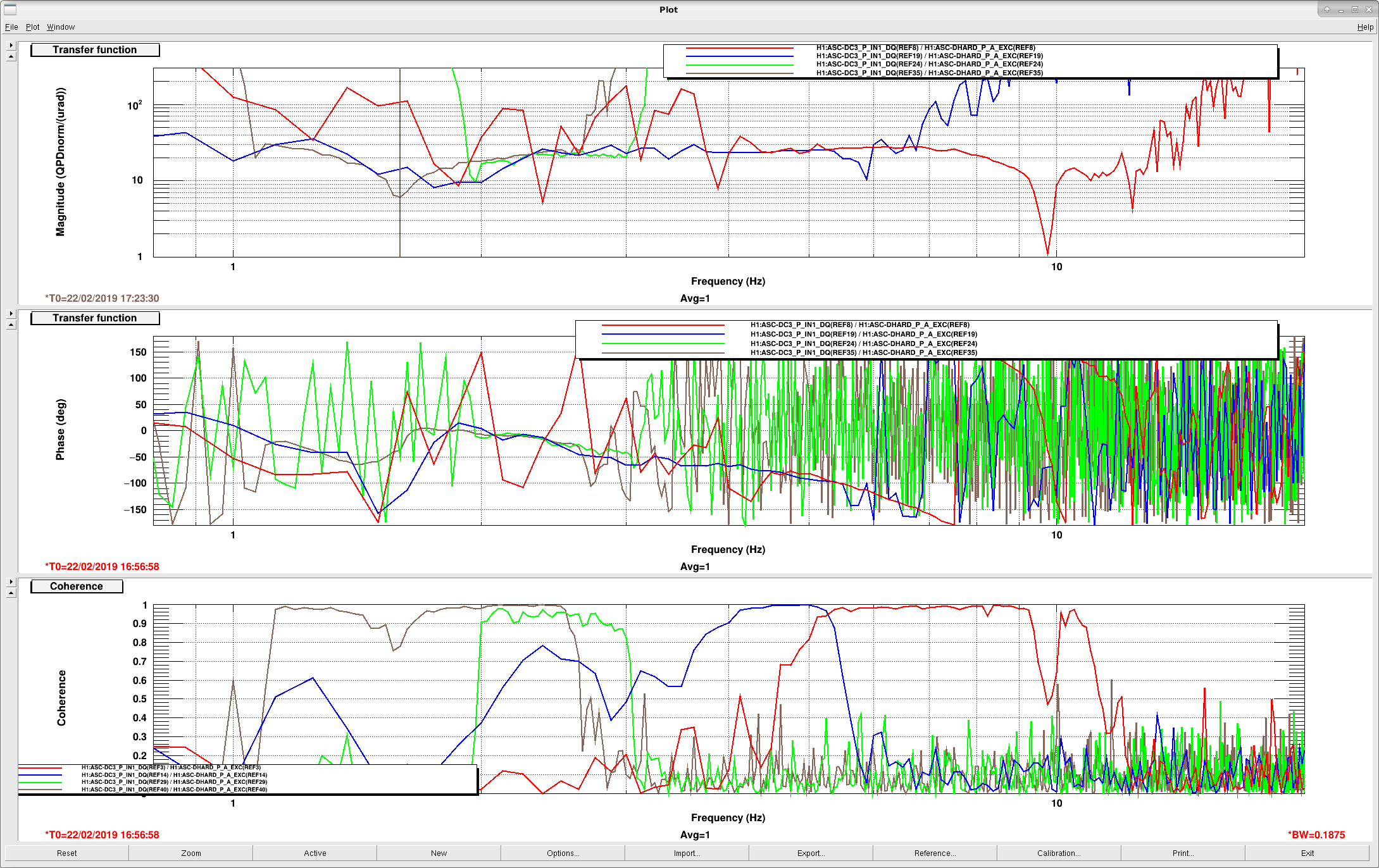The image size is (1379, 868).
Task: Open the Plot menu
Action: pos(33,27)
